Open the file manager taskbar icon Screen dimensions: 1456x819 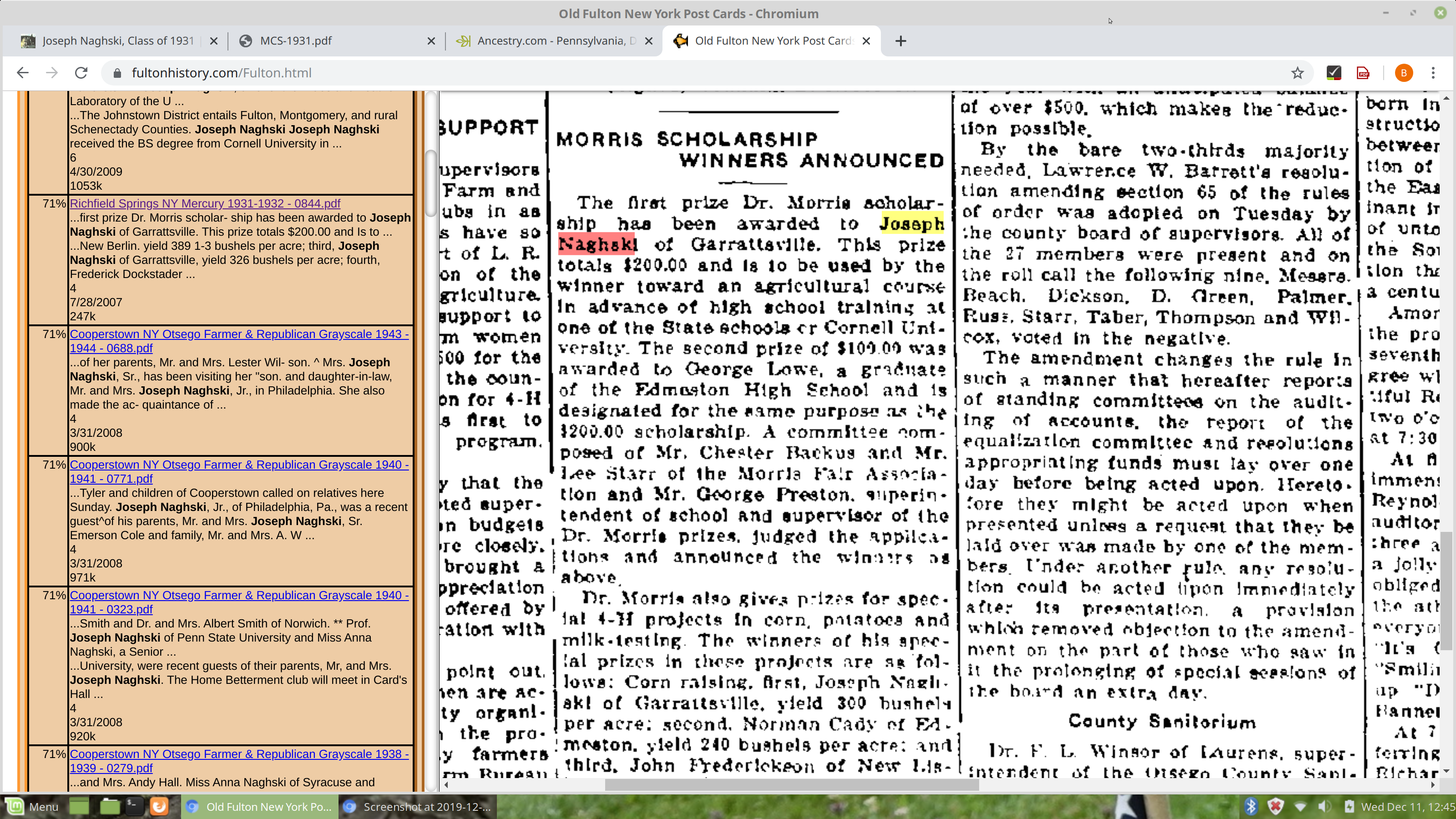point(110,807)
